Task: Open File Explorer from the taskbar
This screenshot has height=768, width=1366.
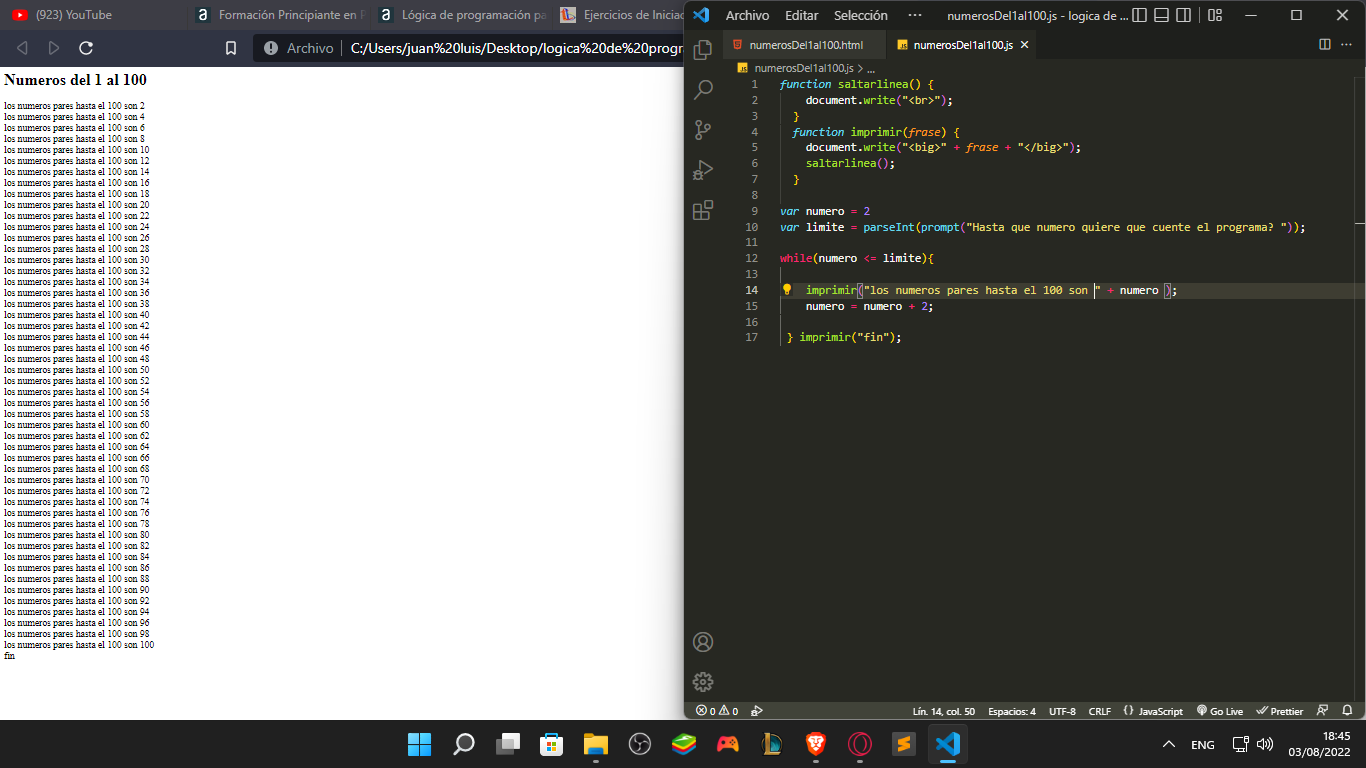Action: click(x=596, y=744)
